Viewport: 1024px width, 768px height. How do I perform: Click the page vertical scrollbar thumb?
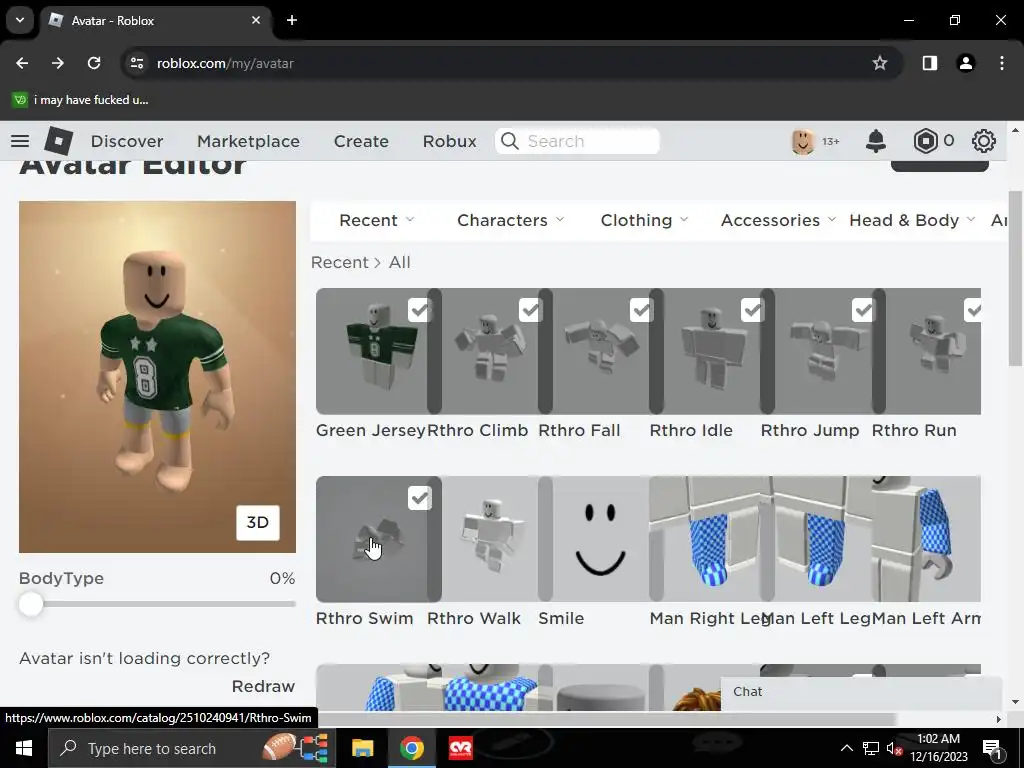(1014, 278)
